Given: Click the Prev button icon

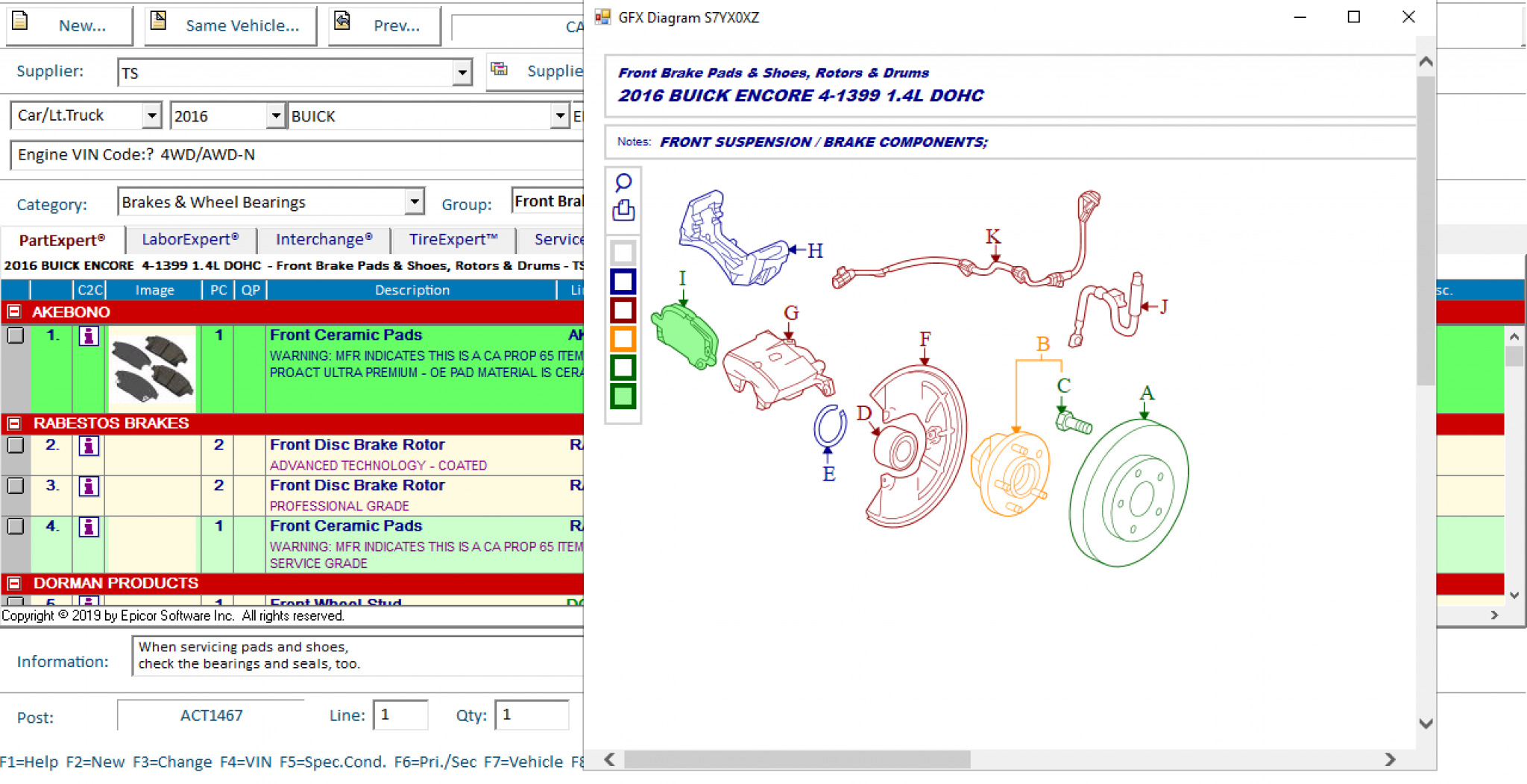Looking at the screenshot, I should pyautogui.click(x=342, y=21).
